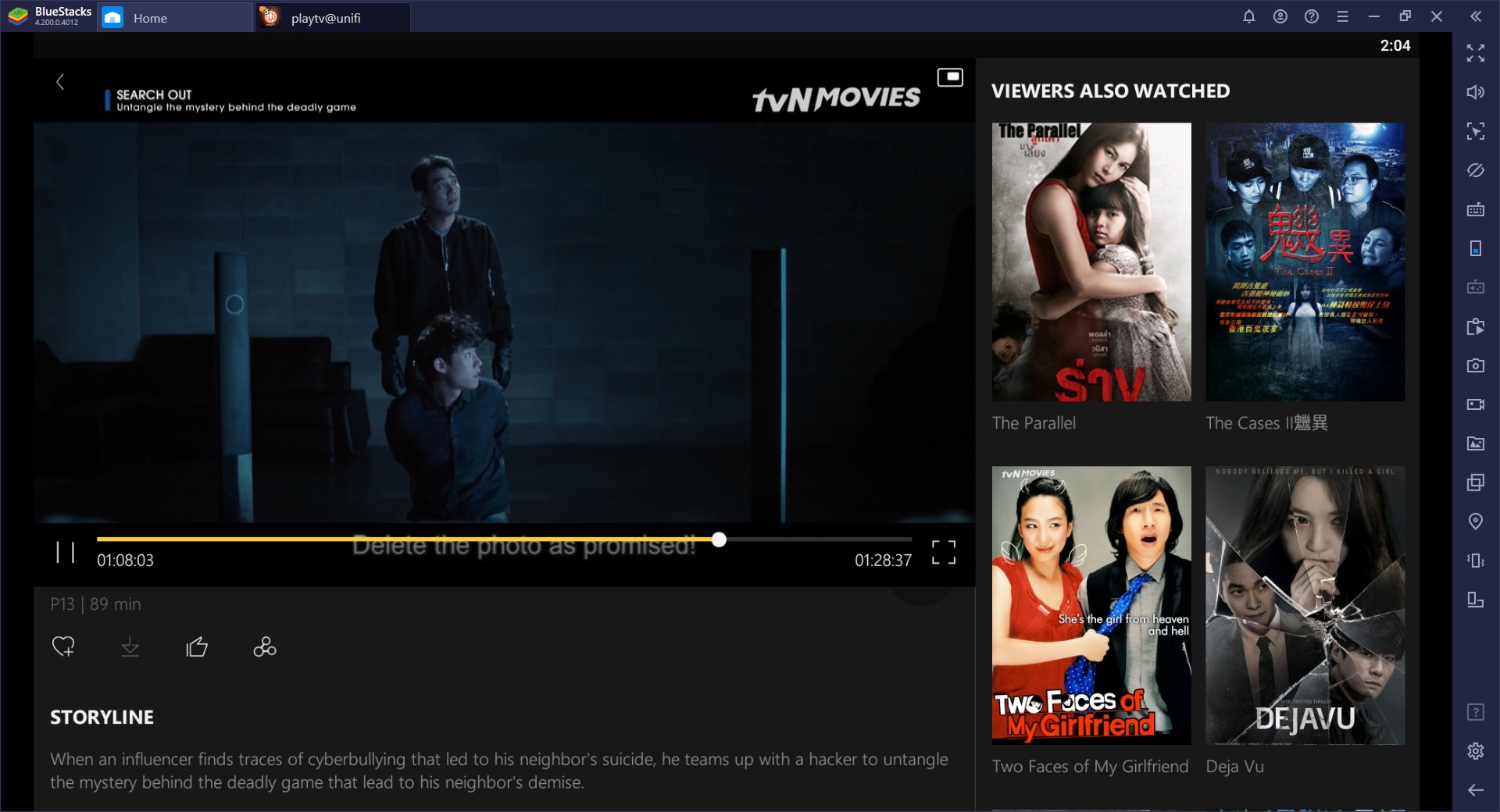Open media gallery sidebar icon
Screen dimensions: 1500x812
[1476, 443]
